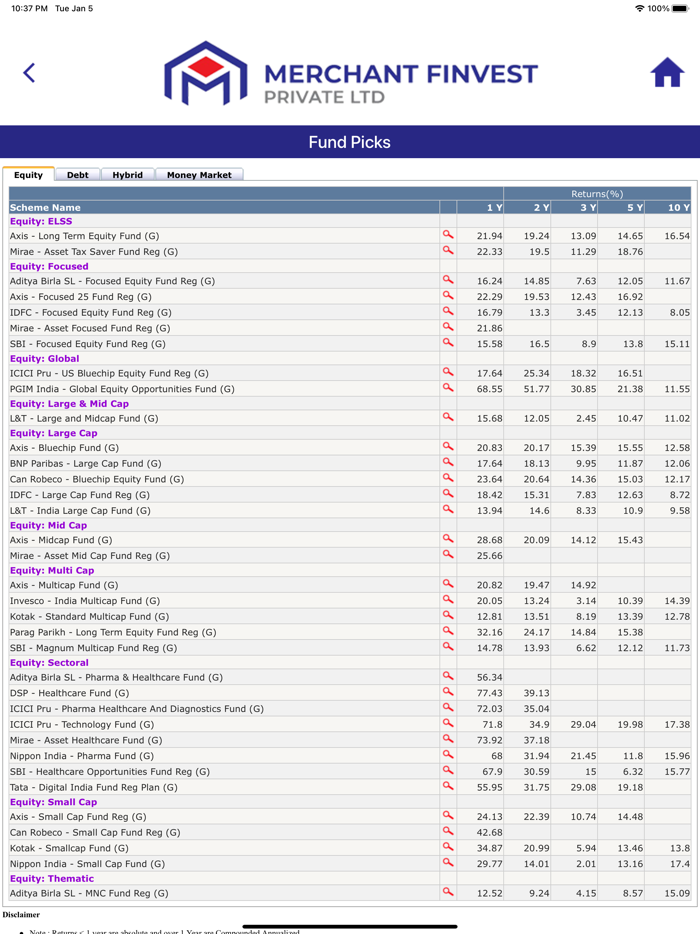Open details for Axis Midcap Fund
Viewport: 700px width, 934px height.
[448, 538]
